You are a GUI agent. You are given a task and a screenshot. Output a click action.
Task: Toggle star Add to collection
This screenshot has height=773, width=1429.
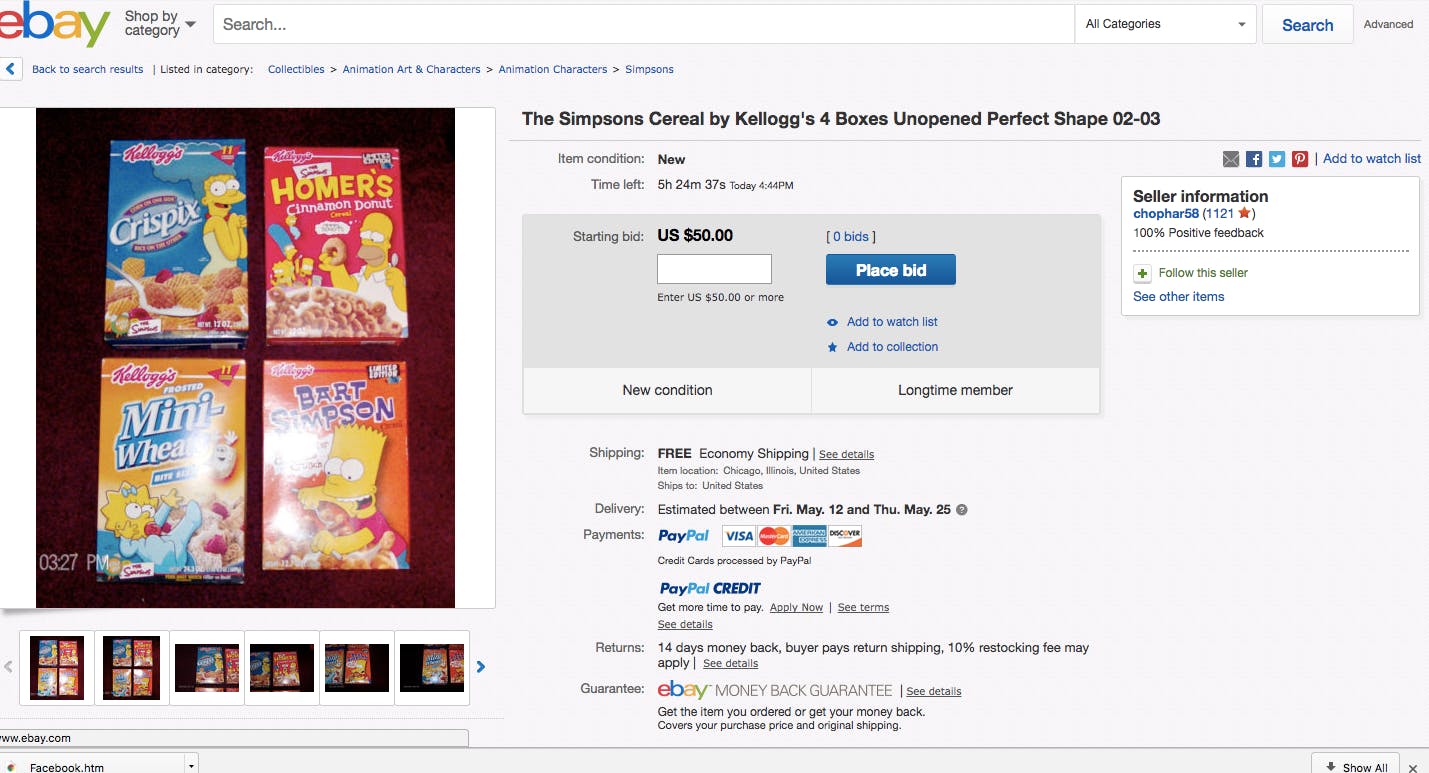click(x=832, y=347)
